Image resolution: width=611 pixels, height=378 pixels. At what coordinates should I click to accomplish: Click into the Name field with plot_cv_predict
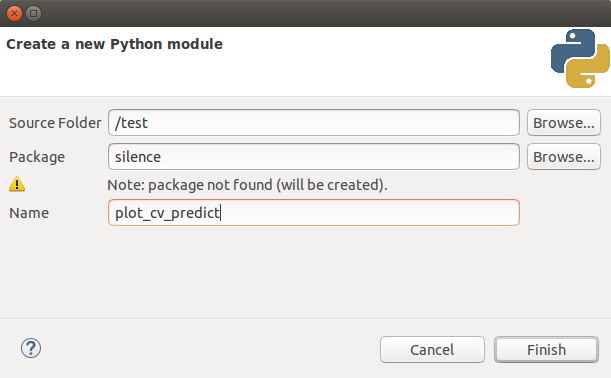(x=314, y=212)
